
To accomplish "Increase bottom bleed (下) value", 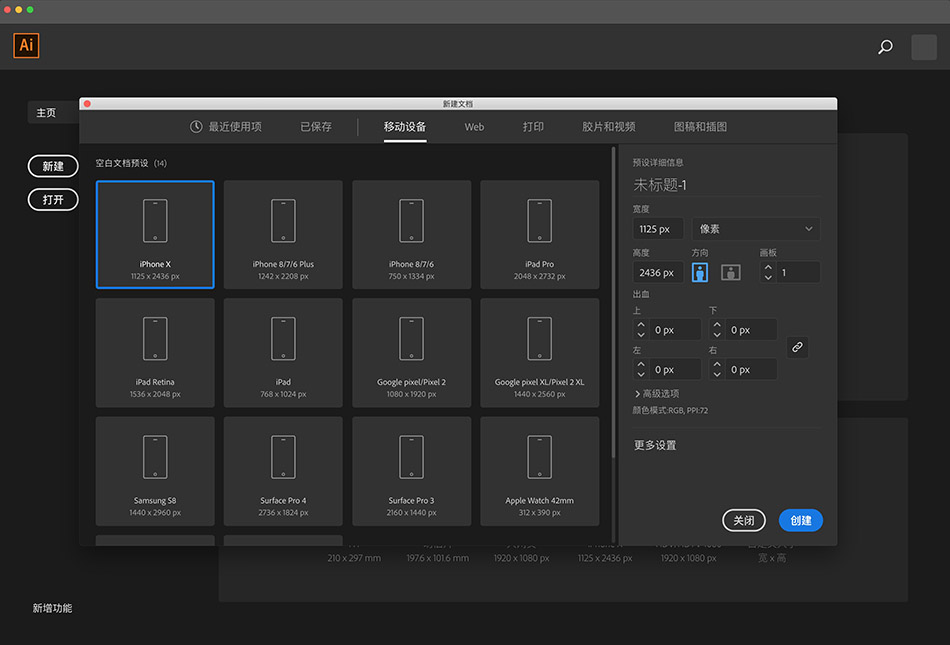I will click(x=717, y=325).
